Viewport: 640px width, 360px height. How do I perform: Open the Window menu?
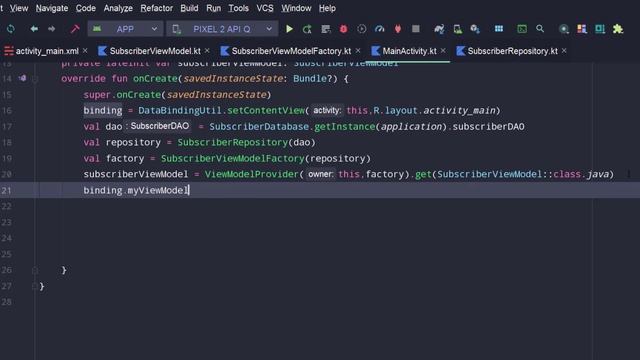point(296,8)
